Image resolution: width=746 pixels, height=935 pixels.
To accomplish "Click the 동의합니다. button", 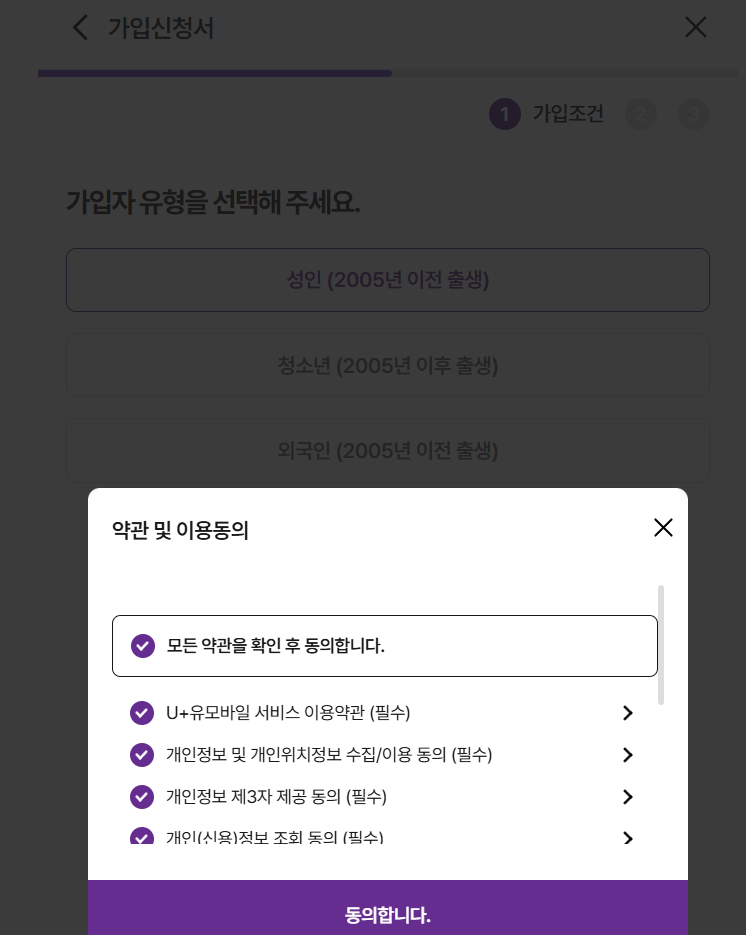I will coord(388,908).
